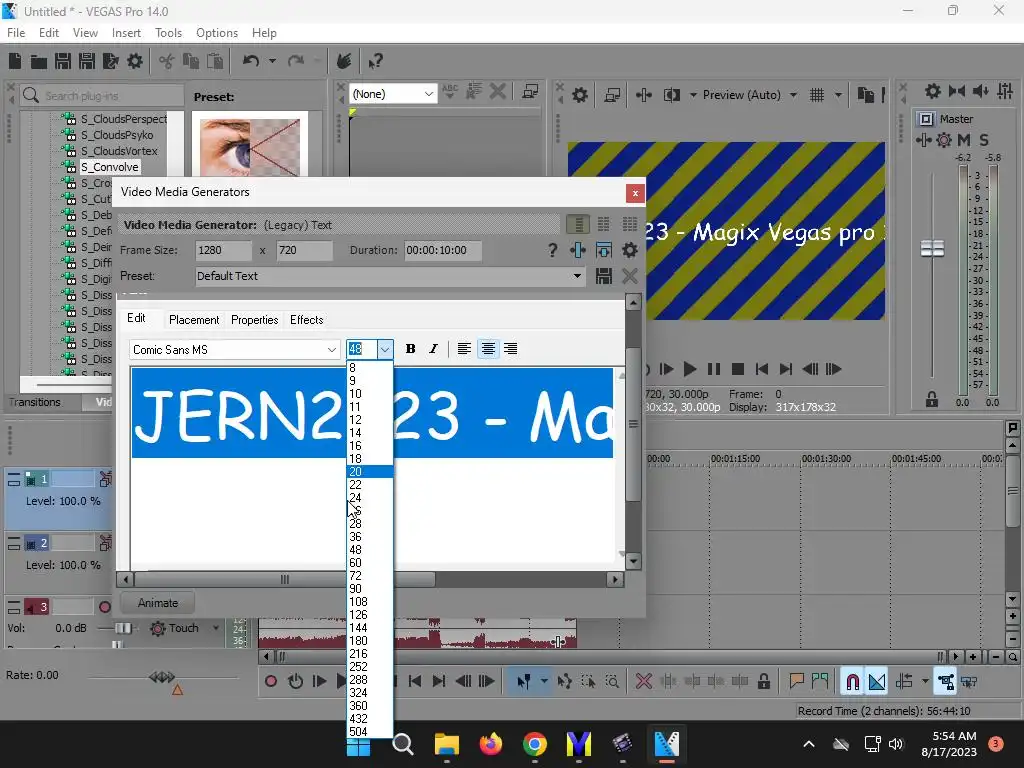
Task: Open project Properties gear in main toolbar
Action: (135, 61)
